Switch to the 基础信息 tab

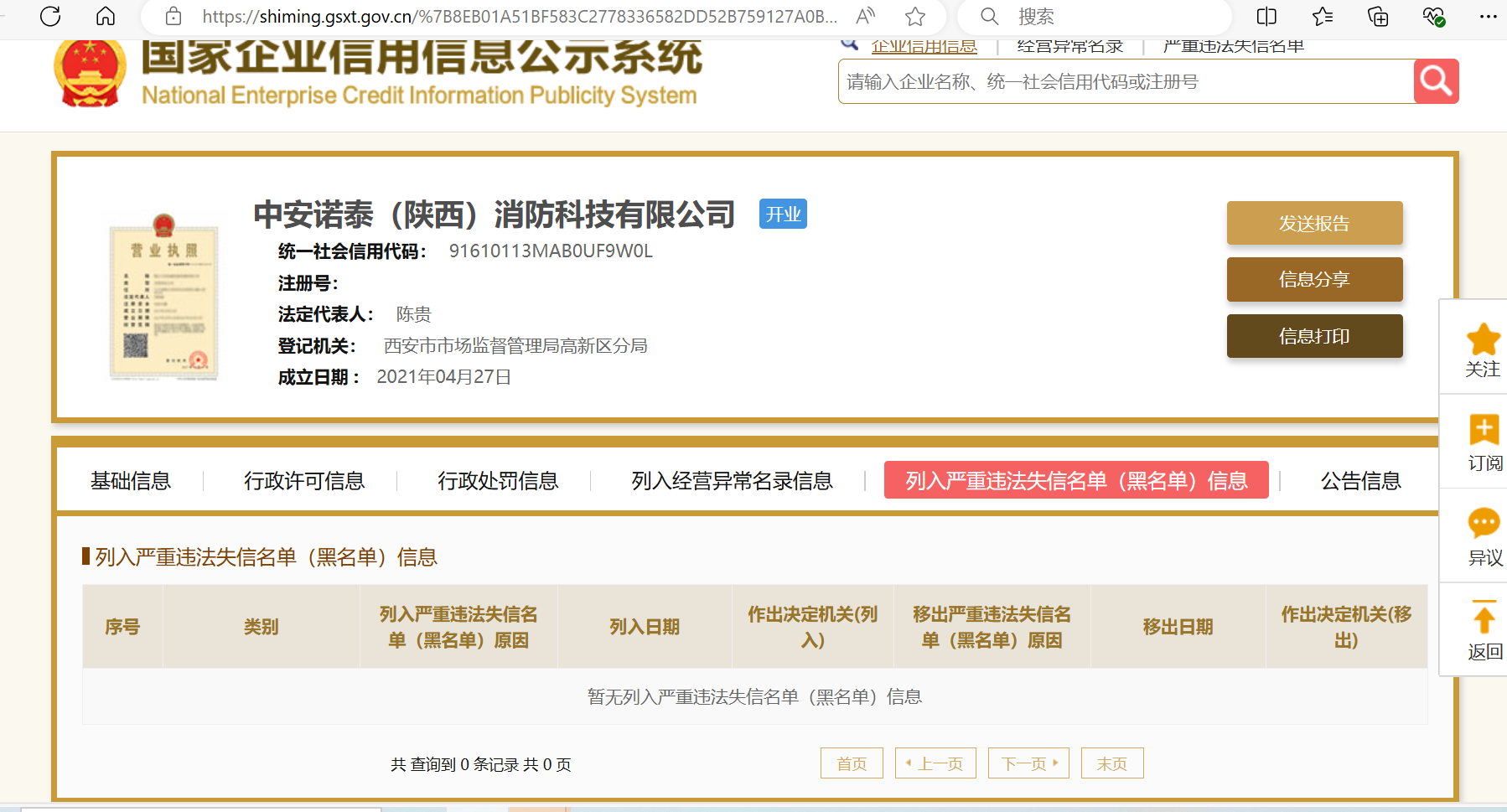pyautogui.click(x=131, y=480)
